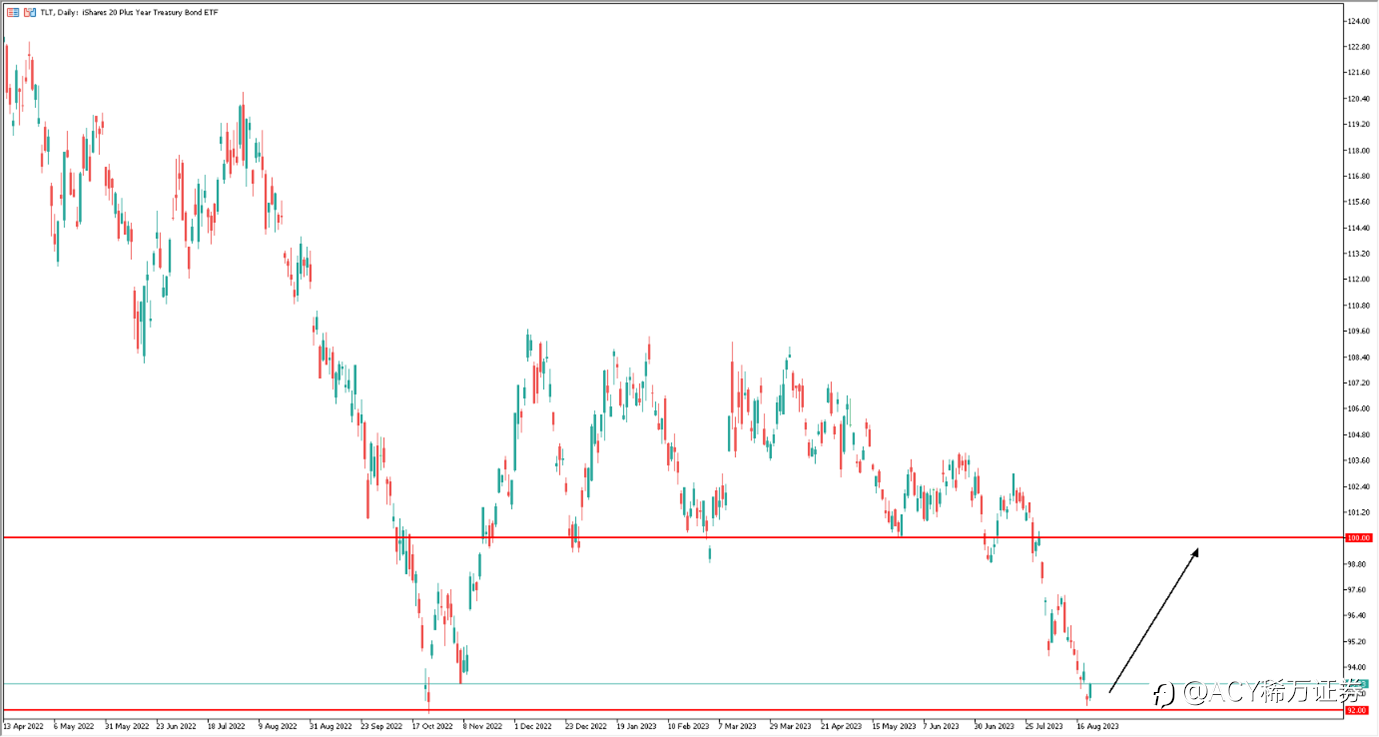
Task: Click the '13 Apr 2022' date axis label
Action: [x=23, y=727]
